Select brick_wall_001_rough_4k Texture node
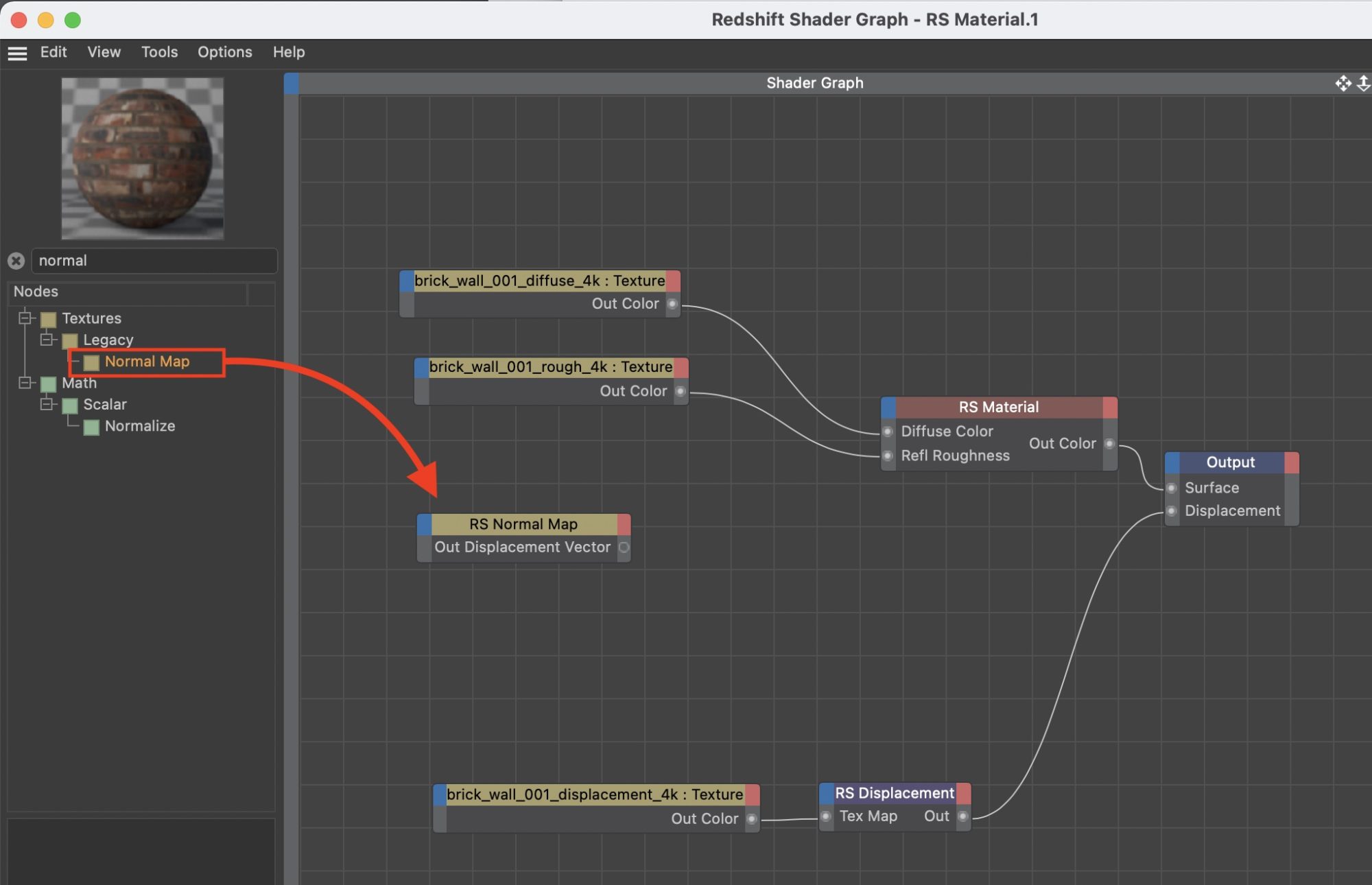This screenshot has width=1372, height=885. (x=550, y=367)
